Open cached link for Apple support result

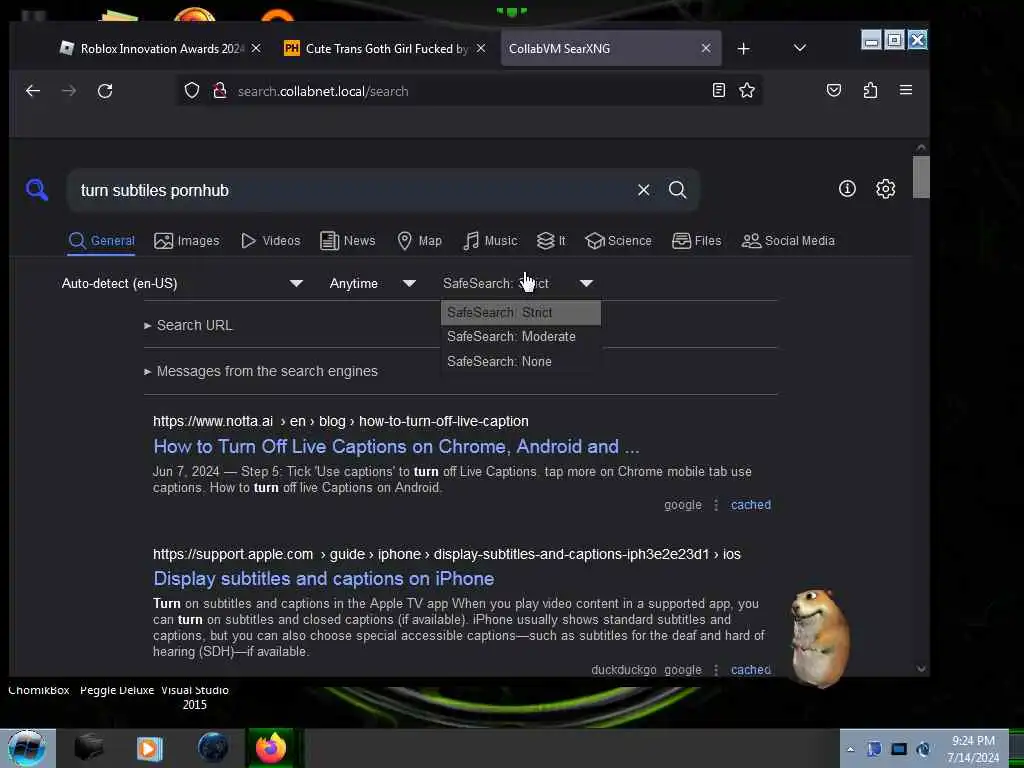click(750, 669)
